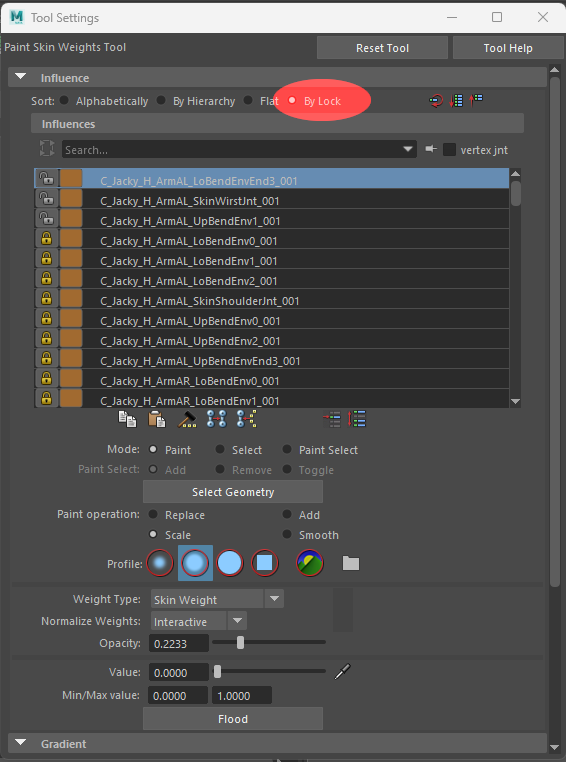Click the Flood button
This screenshot has height=762, width=566.
(233, 719)
